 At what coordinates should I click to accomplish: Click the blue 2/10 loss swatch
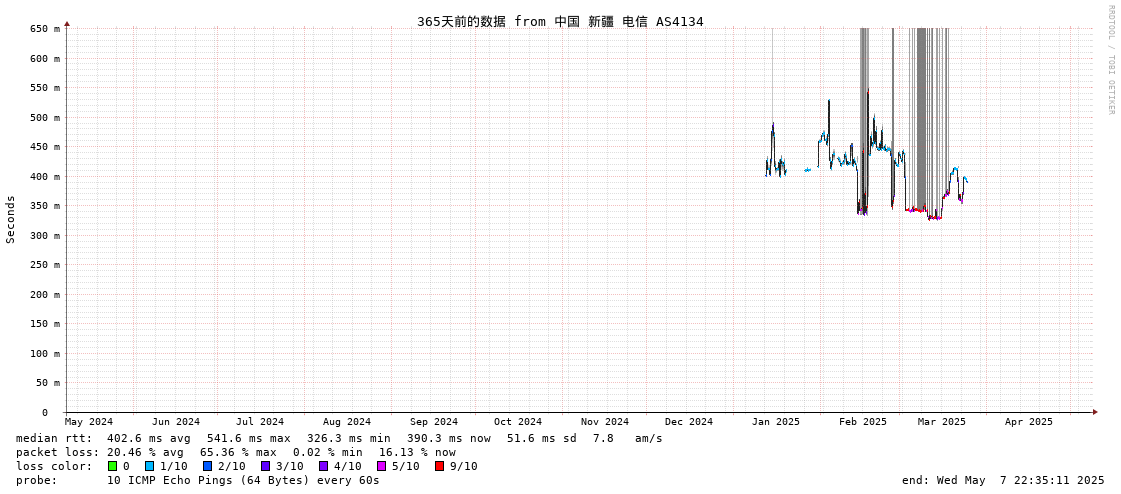coord(207,466)
